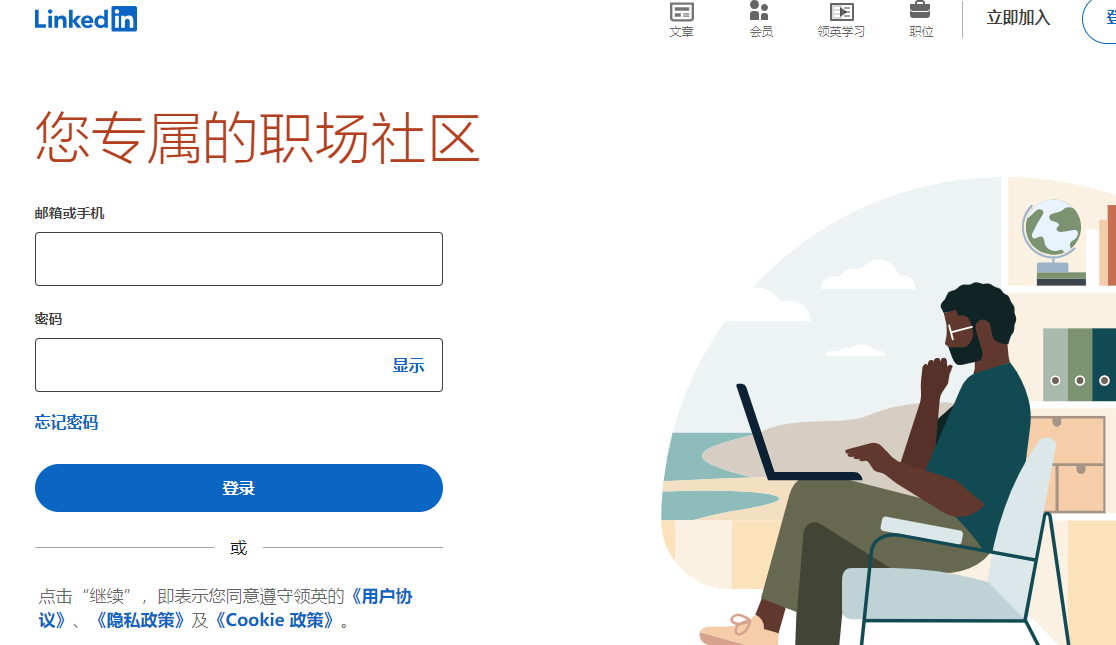
Task: Click 立即加入 to join now
Action: point(1018,18)
